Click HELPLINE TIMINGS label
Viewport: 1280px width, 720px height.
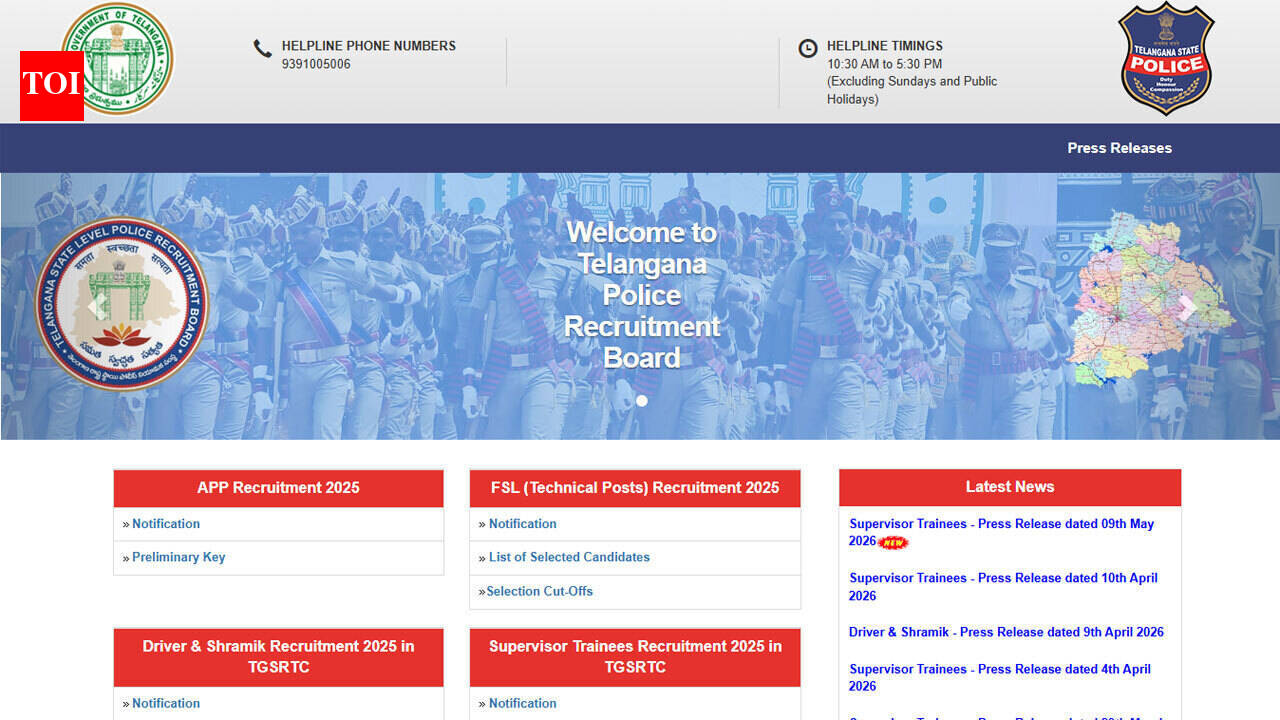pos(885,46)
